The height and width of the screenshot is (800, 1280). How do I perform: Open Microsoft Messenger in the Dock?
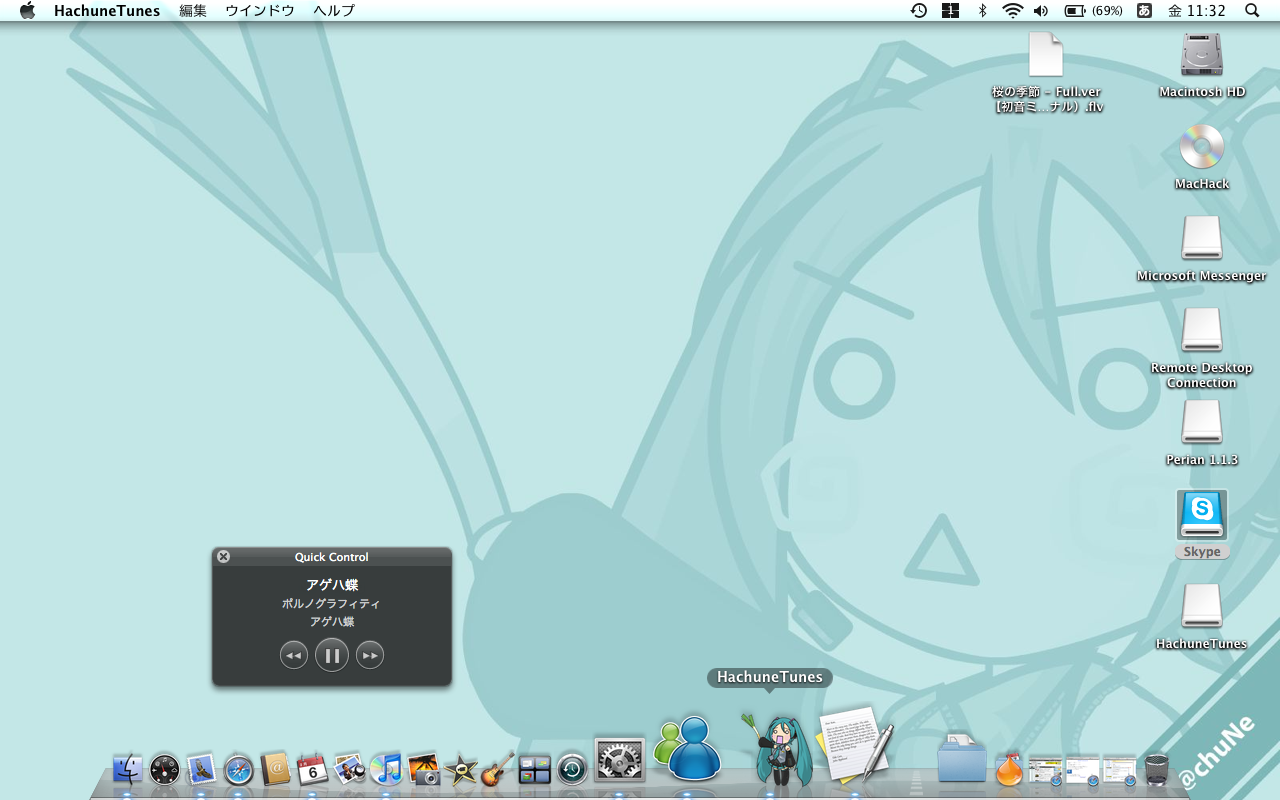point(688,748)
